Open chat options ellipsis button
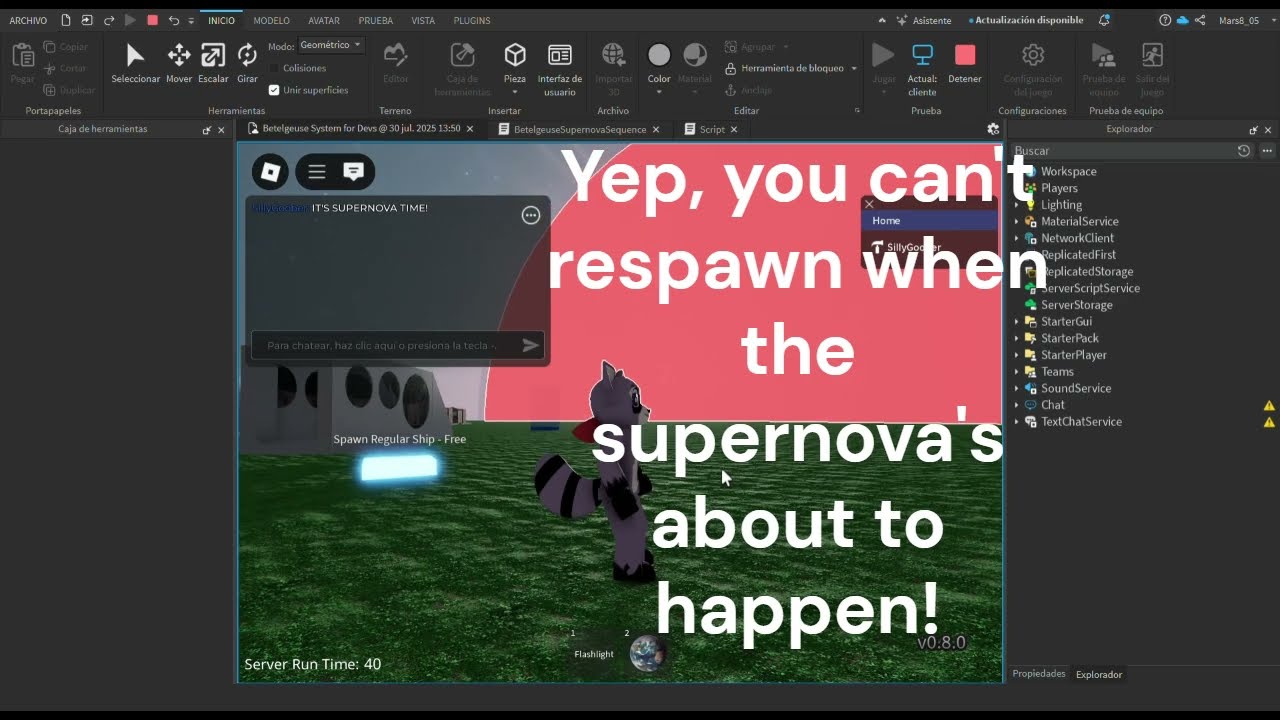This screenshot has width=1280, height=720. 531,215
